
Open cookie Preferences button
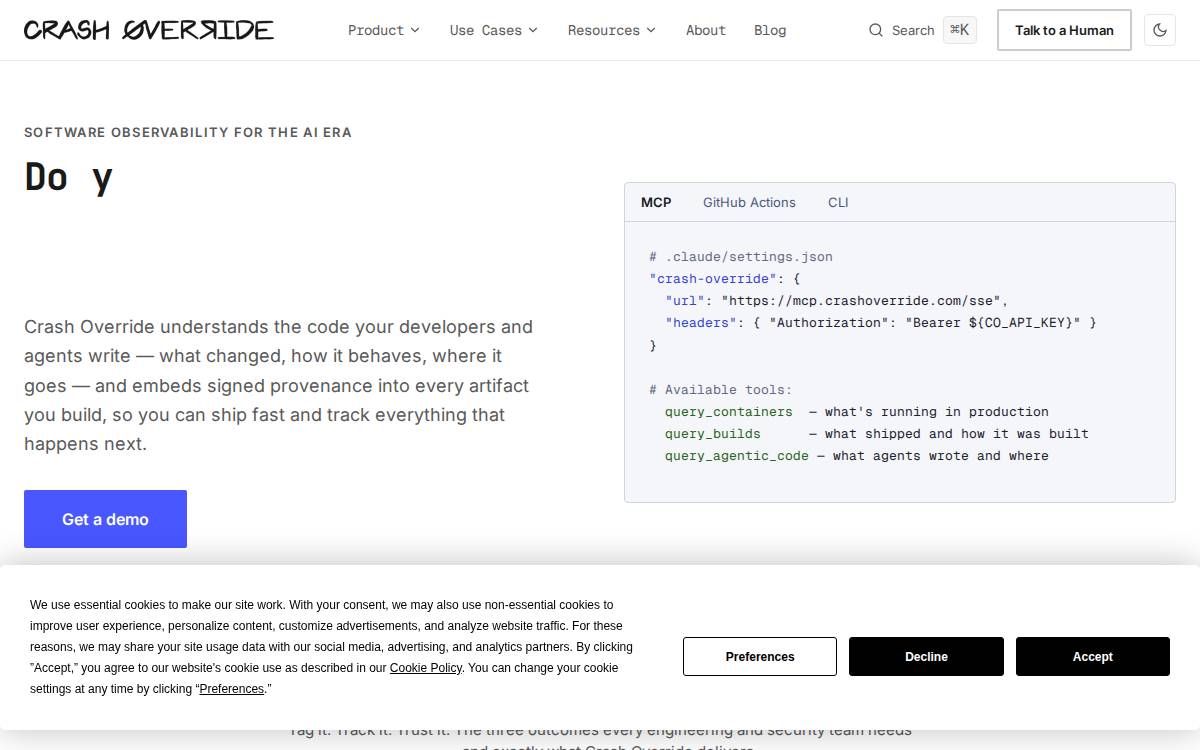[x=760, y=656]
